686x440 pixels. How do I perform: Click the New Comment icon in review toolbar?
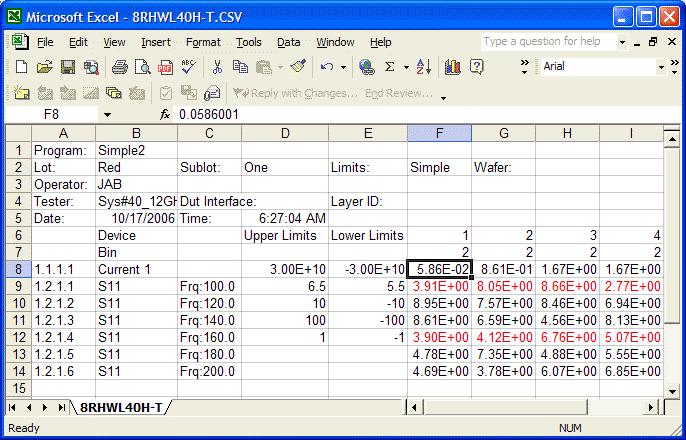[21, 93]
